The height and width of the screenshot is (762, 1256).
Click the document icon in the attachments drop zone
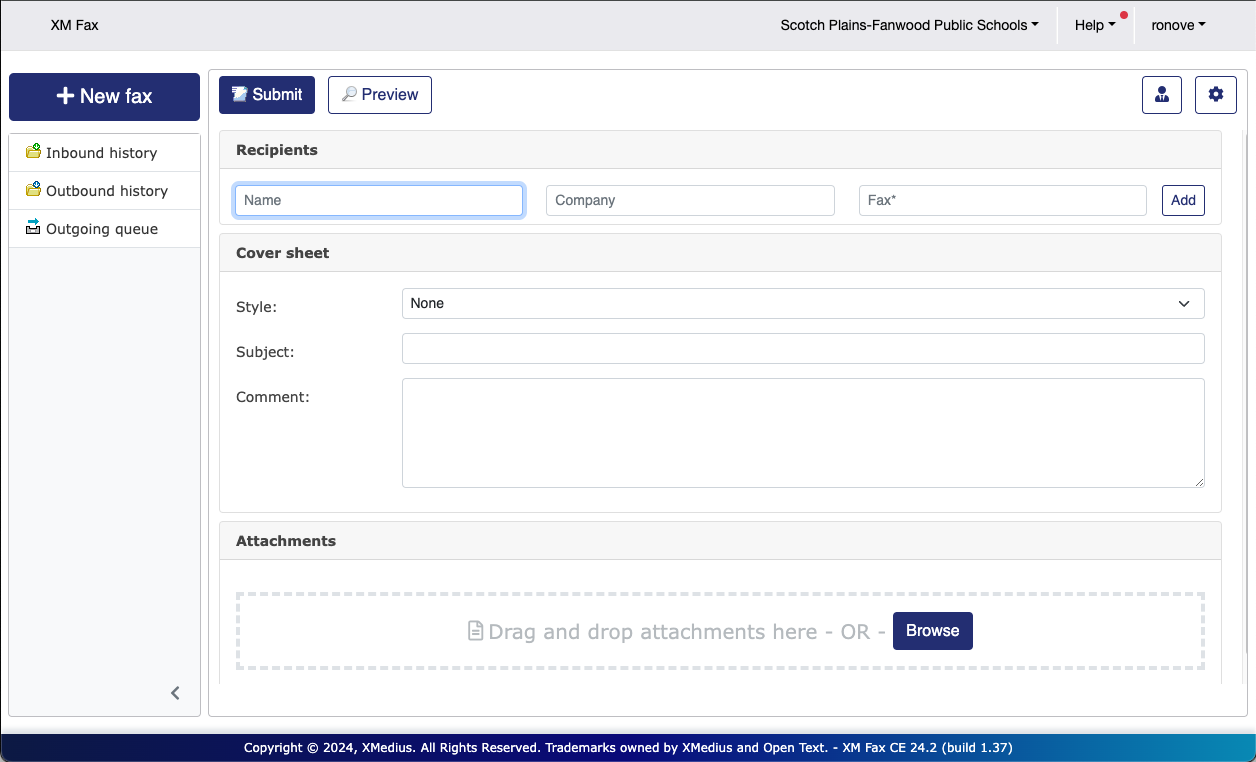pyautogui.click(x=476, y=631)
